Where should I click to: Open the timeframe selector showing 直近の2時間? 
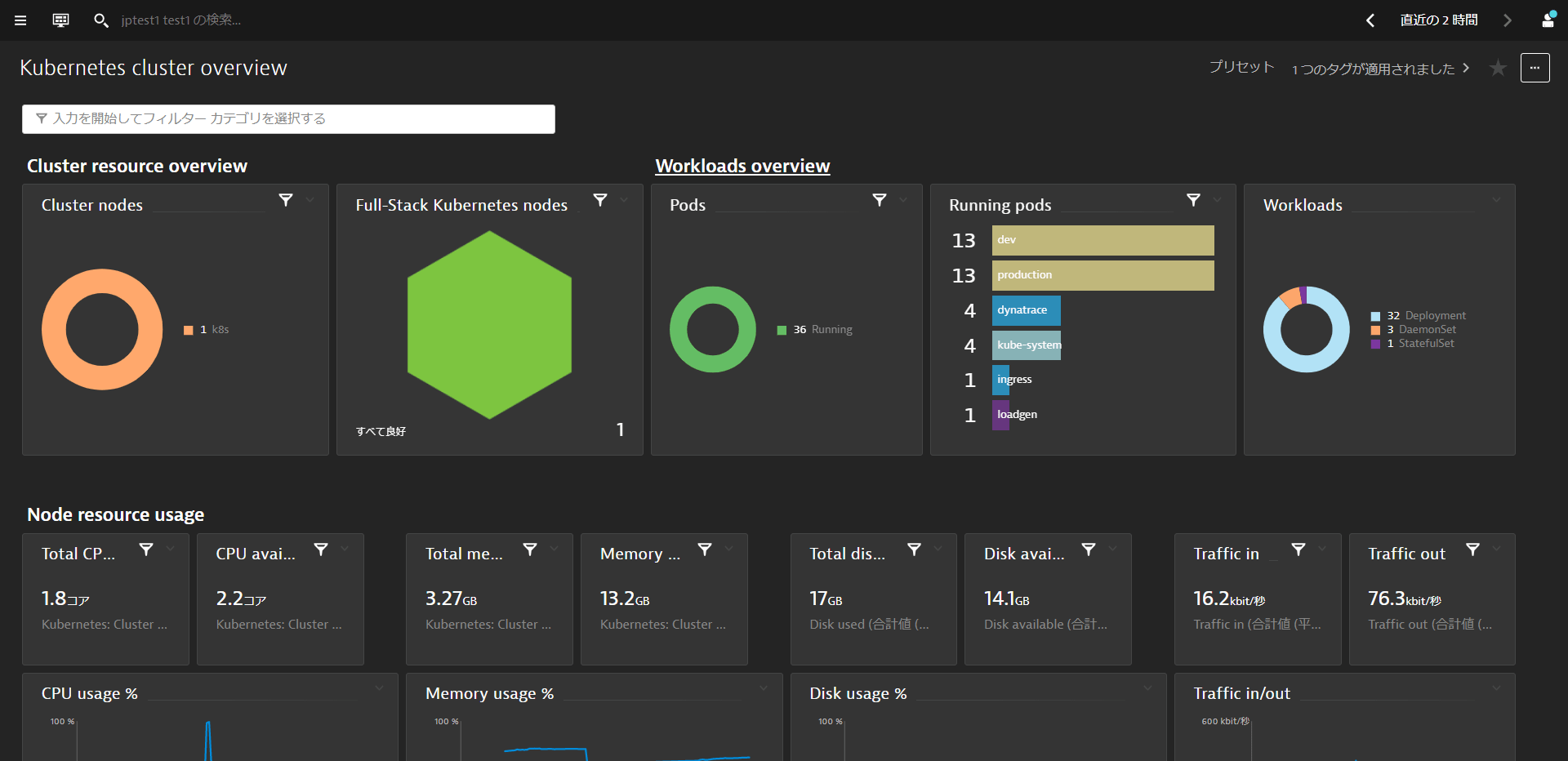tap(1439, 20)
